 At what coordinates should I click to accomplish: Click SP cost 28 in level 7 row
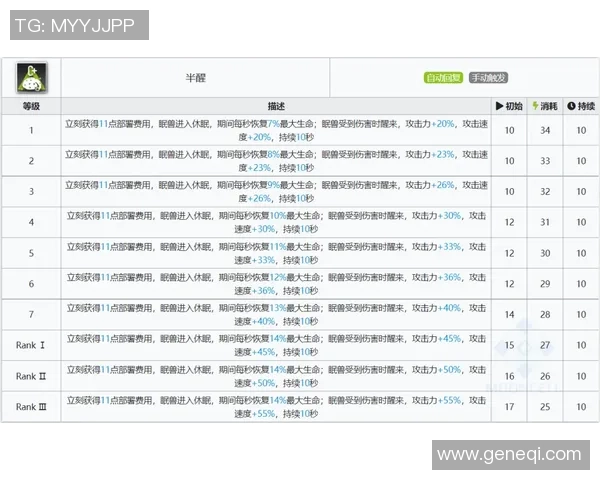(x=545, y=314)
